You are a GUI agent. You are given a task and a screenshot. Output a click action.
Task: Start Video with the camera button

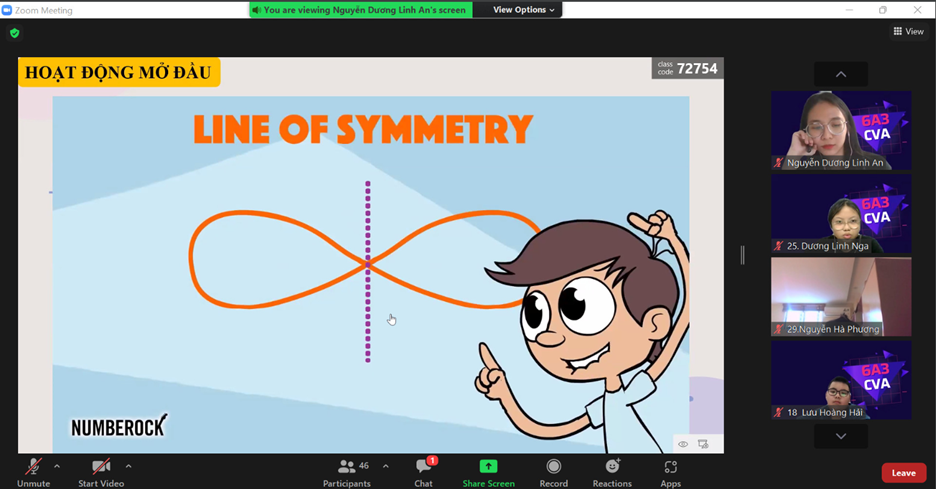coord(100,468)
